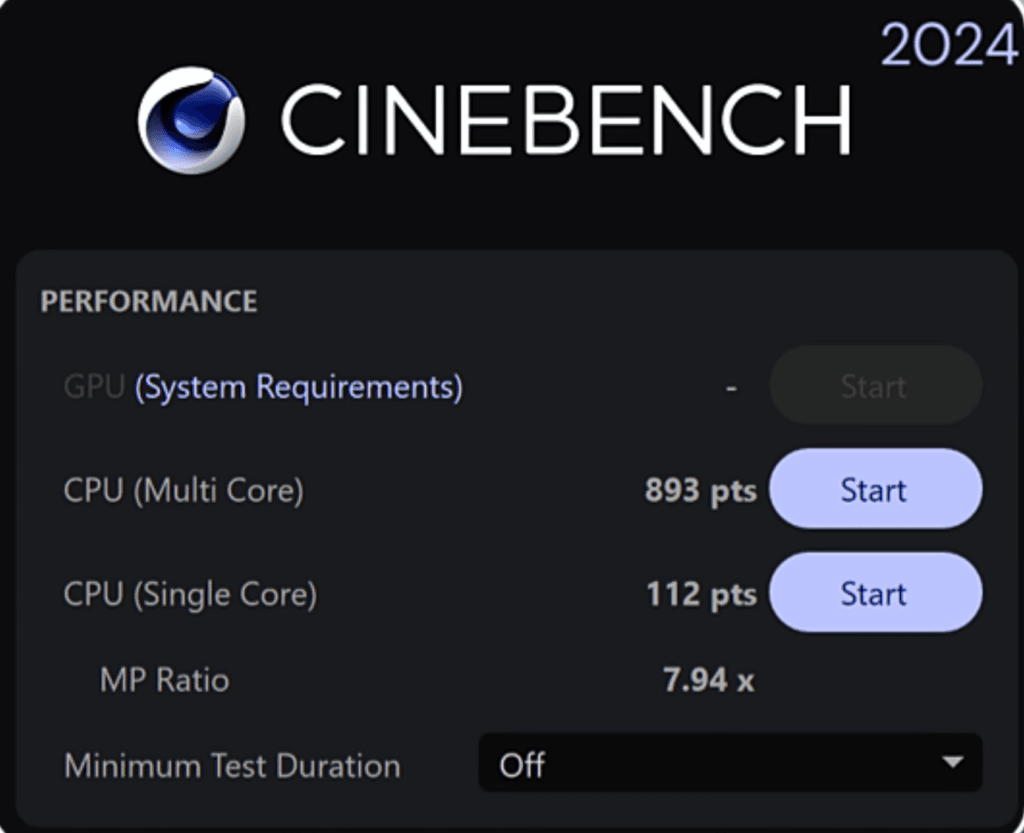The image size is (1024, 833).
Task: Click the 112 pts single core score
Action: tap(700, 594)
